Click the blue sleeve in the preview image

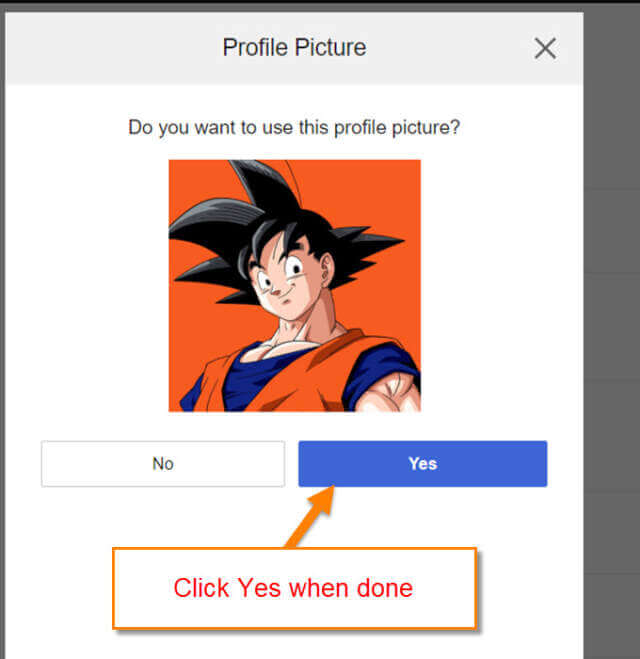click(378, 372)
